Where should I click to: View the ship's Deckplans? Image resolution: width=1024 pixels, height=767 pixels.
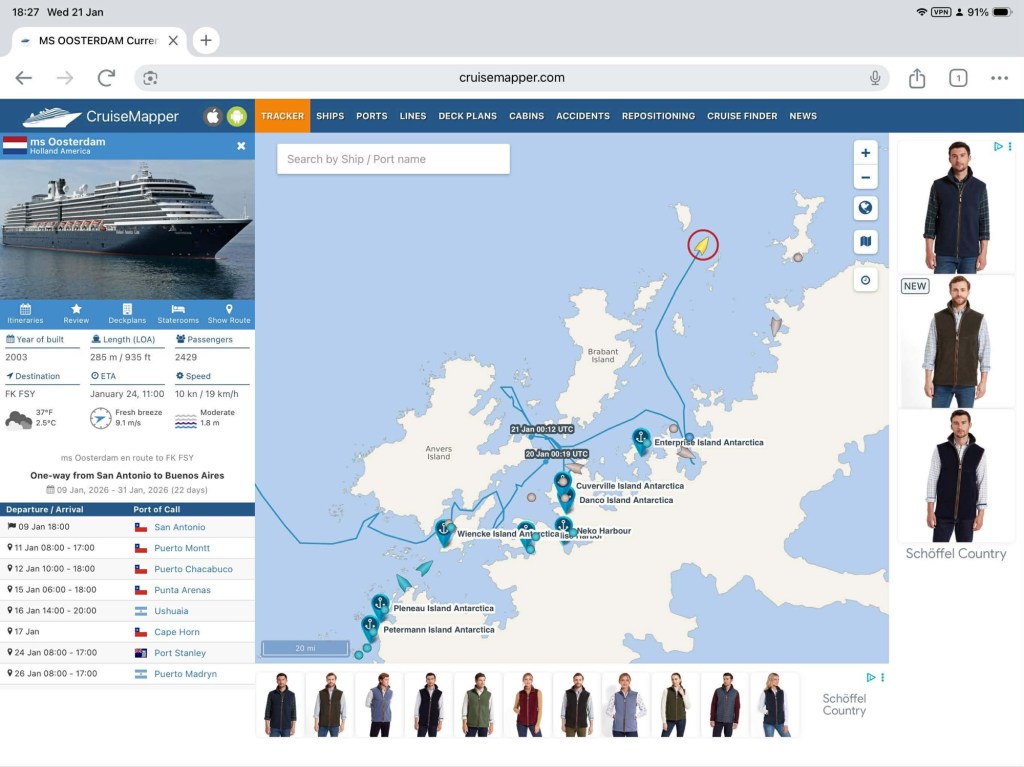[x=127, y=314]
